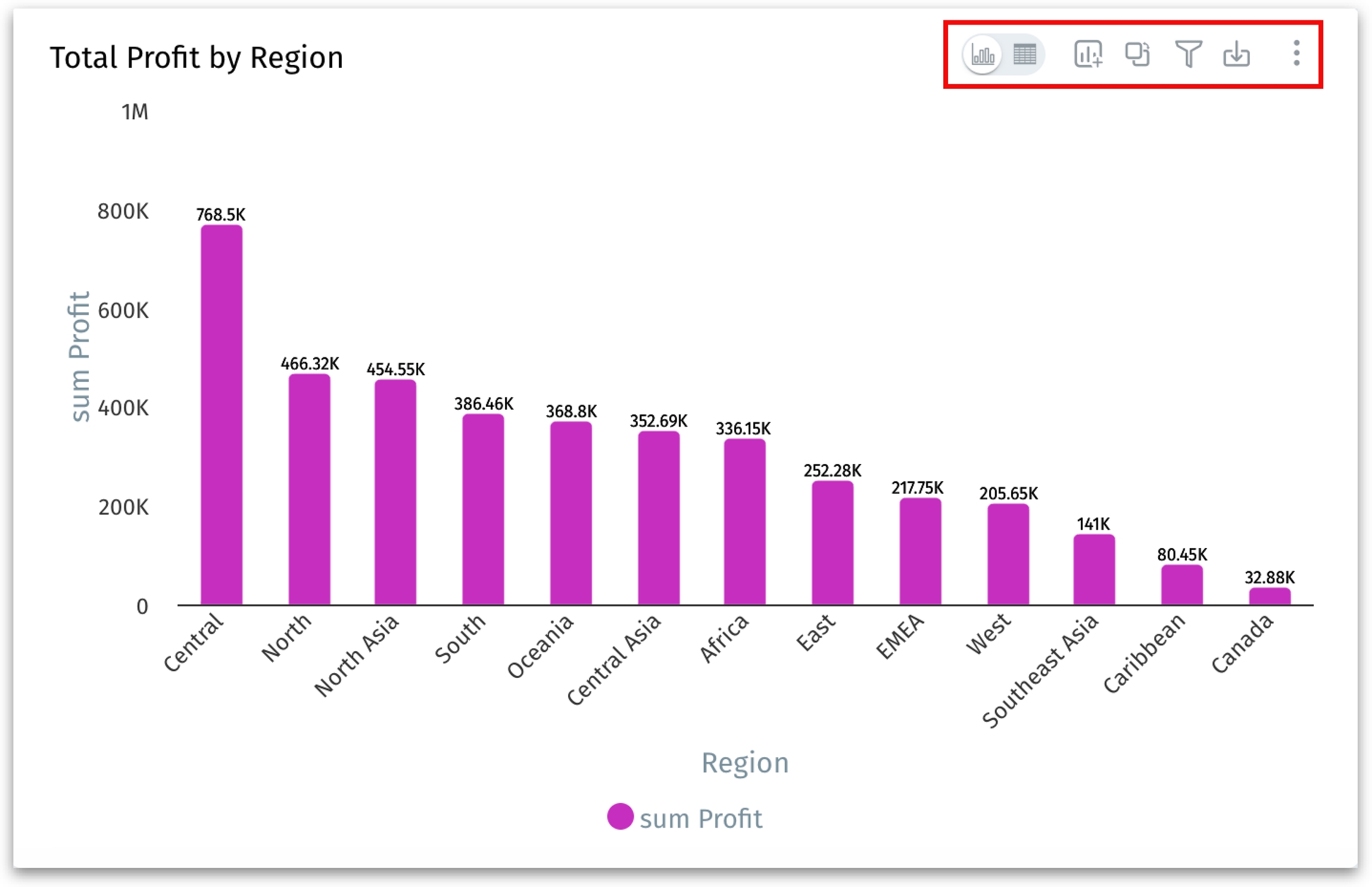Switch to chart view toggle
Image resolution: width=1372 pixels, height=887 pixels.
pos(983,55)
